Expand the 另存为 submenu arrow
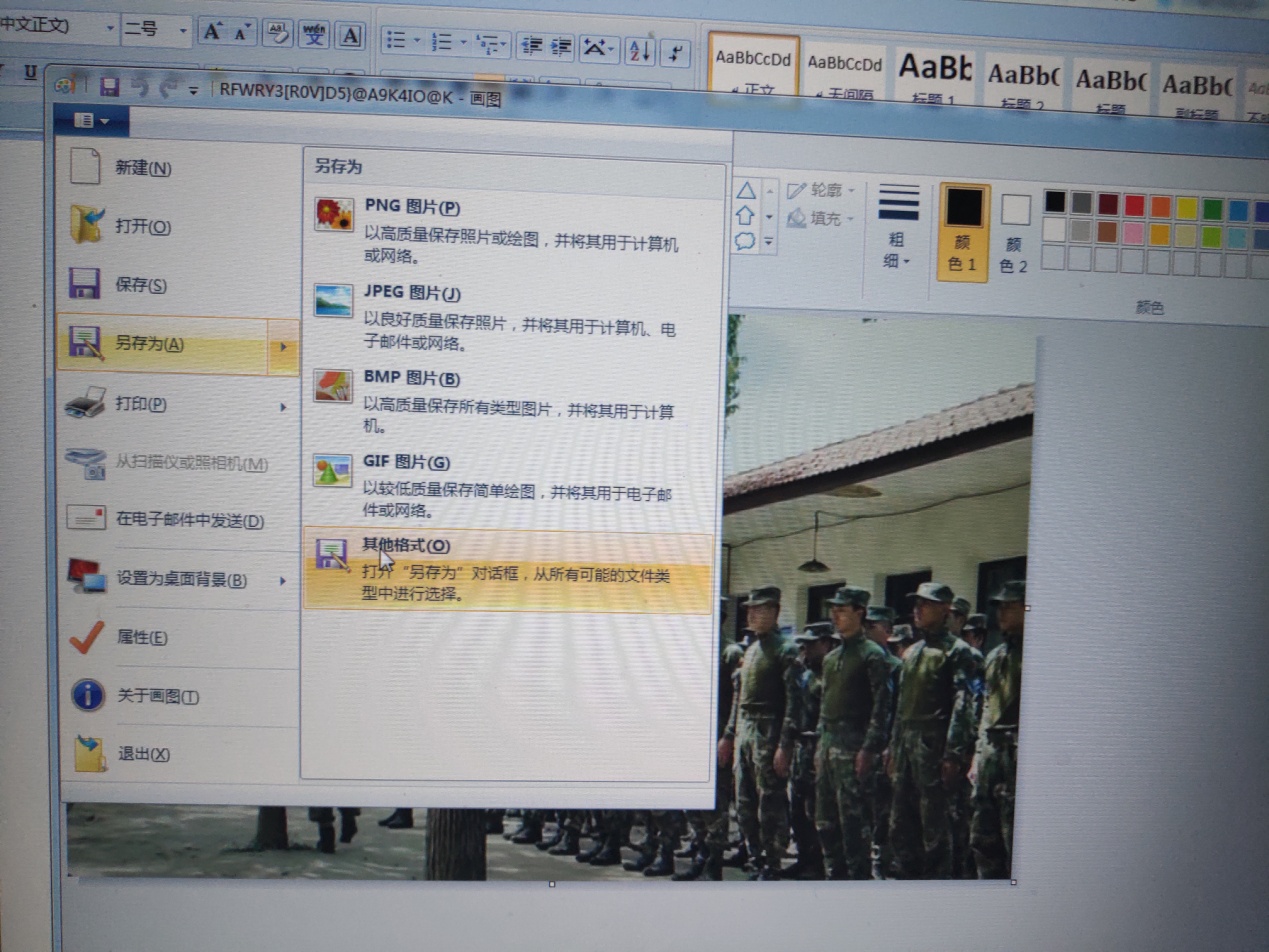Viewport: 1269px width, 952px height. pos(284,347)
